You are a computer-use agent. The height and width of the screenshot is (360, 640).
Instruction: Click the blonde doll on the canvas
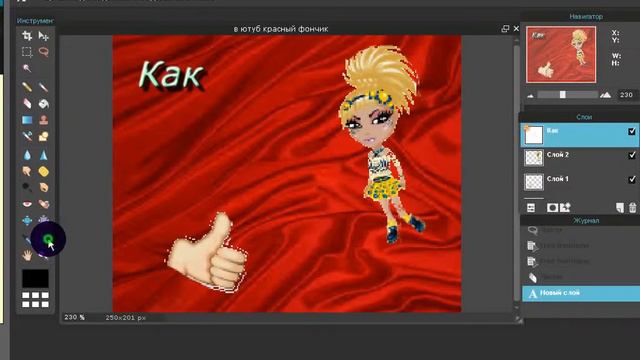[382, 143]
